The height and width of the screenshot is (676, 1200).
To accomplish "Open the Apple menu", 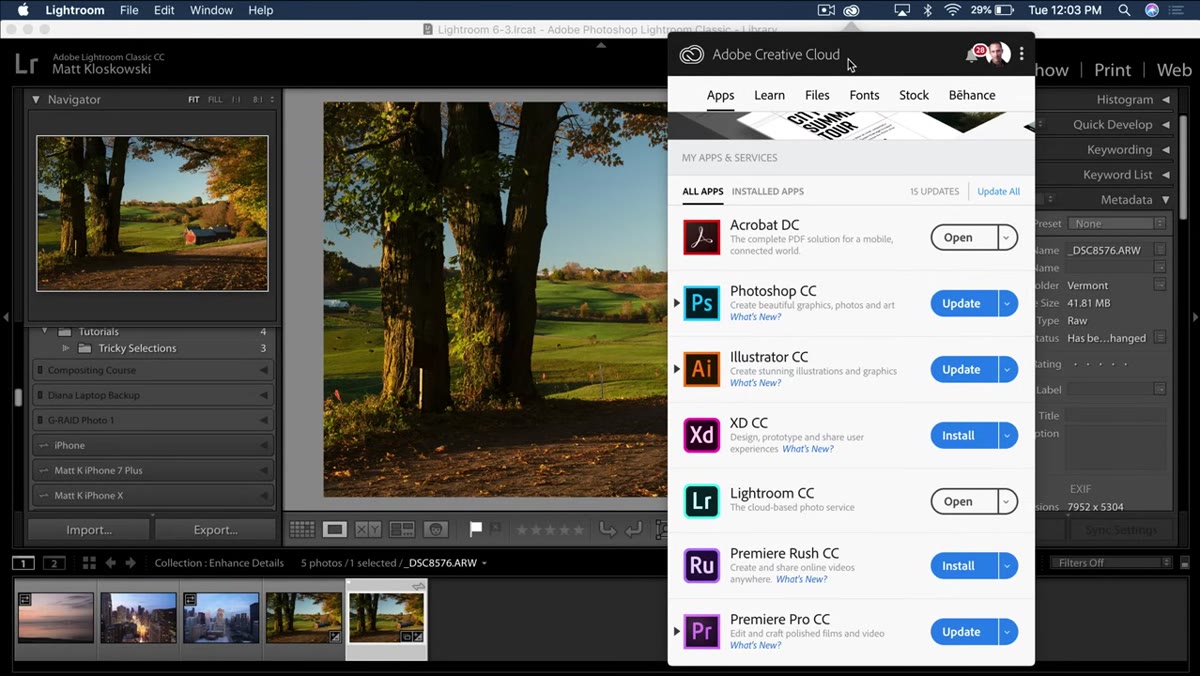I will coord(23,10).
